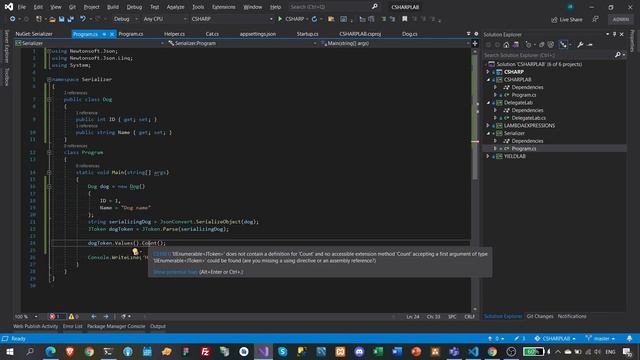Click the hot reload restart icon
The image size is (640, 360).
tap(314, 19)
